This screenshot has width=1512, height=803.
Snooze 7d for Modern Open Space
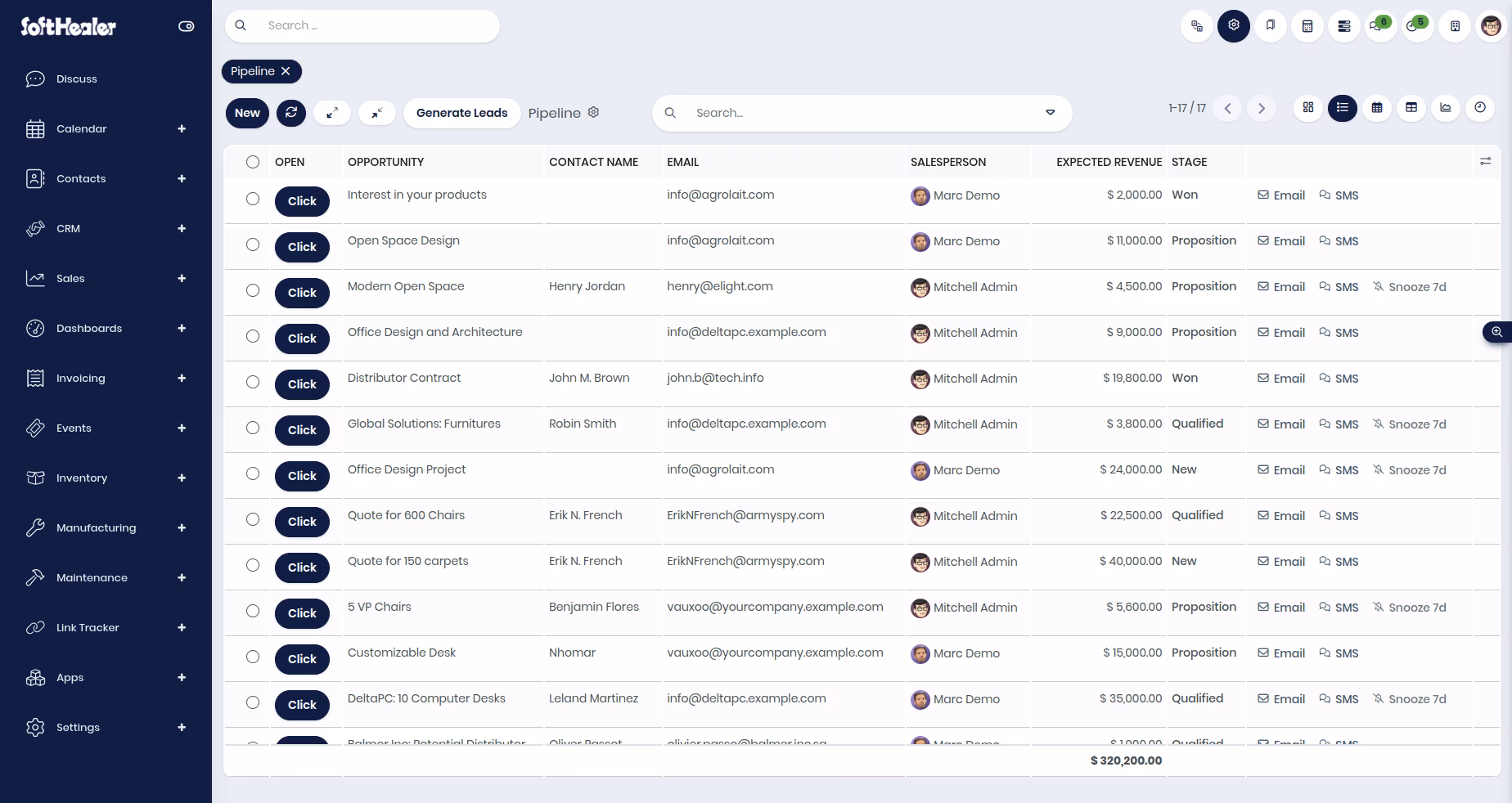pos(1410,287)
